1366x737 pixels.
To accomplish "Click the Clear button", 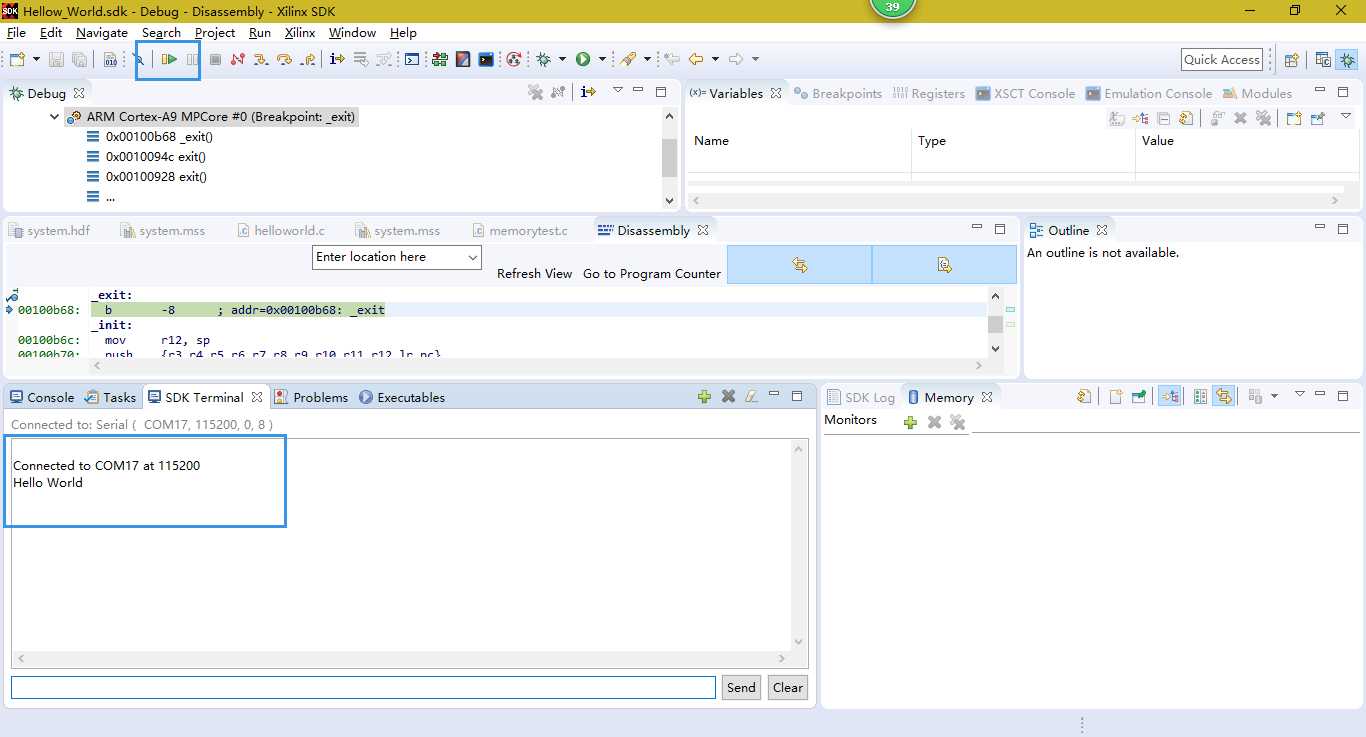I will pyautogui.click(x=788, y=687).
